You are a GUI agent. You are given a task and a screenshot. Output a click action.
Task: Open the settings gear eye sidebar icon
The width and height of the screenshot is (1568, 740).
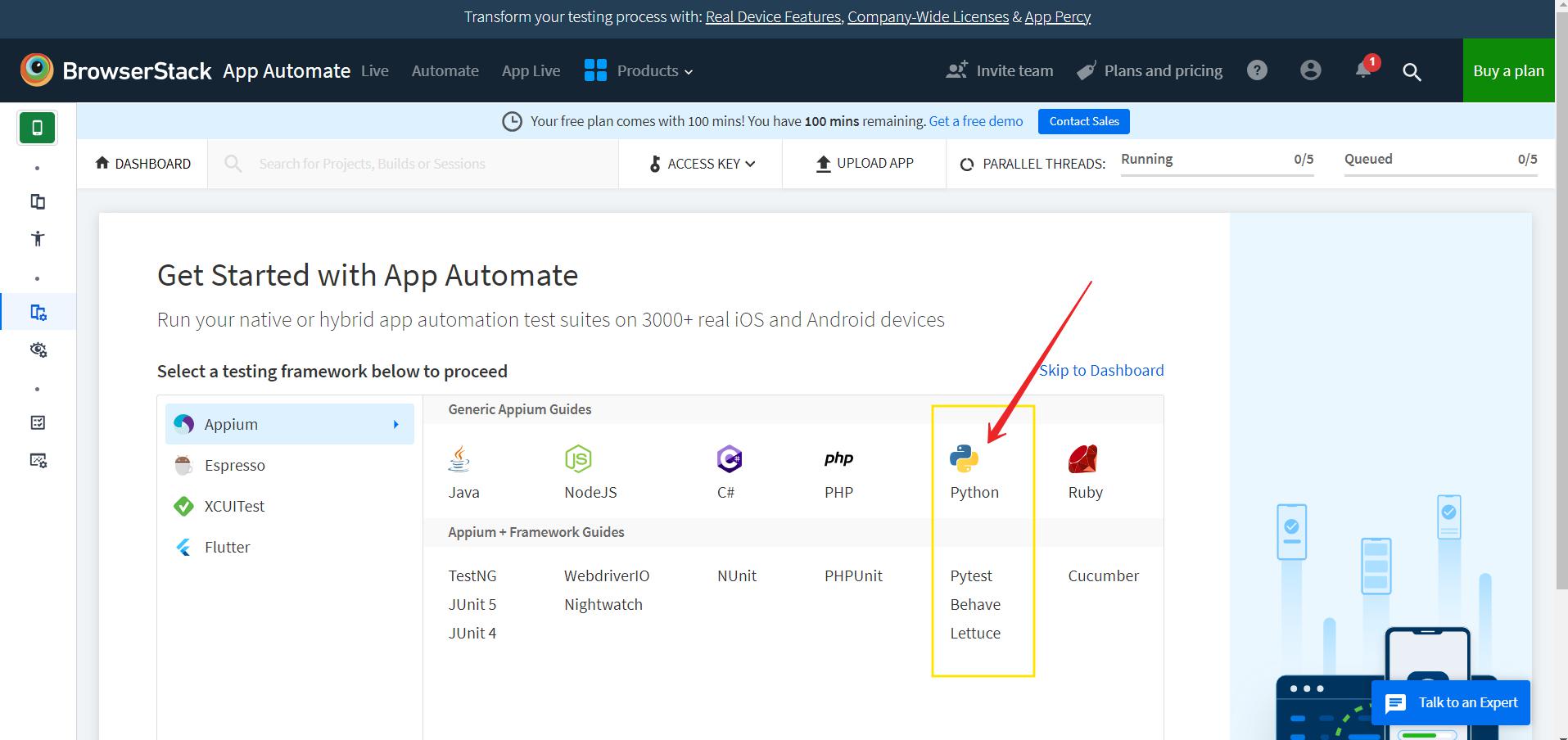click(x=38, y=350)
